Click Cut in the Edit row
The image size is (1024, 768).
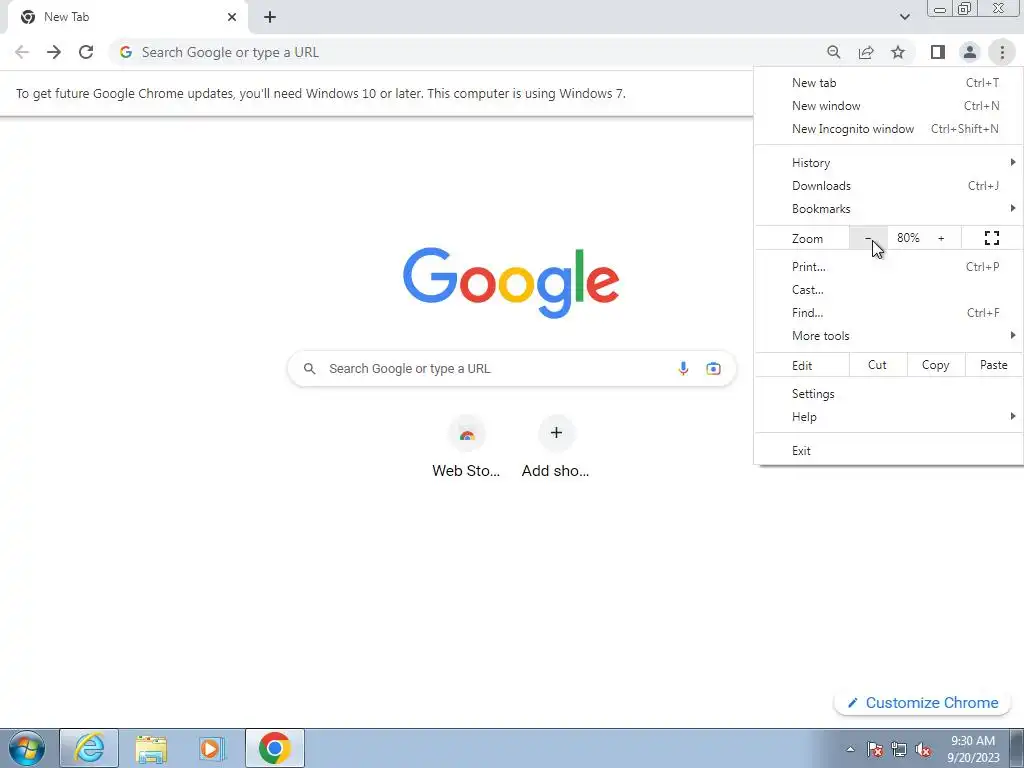click(x=878, y=365)
